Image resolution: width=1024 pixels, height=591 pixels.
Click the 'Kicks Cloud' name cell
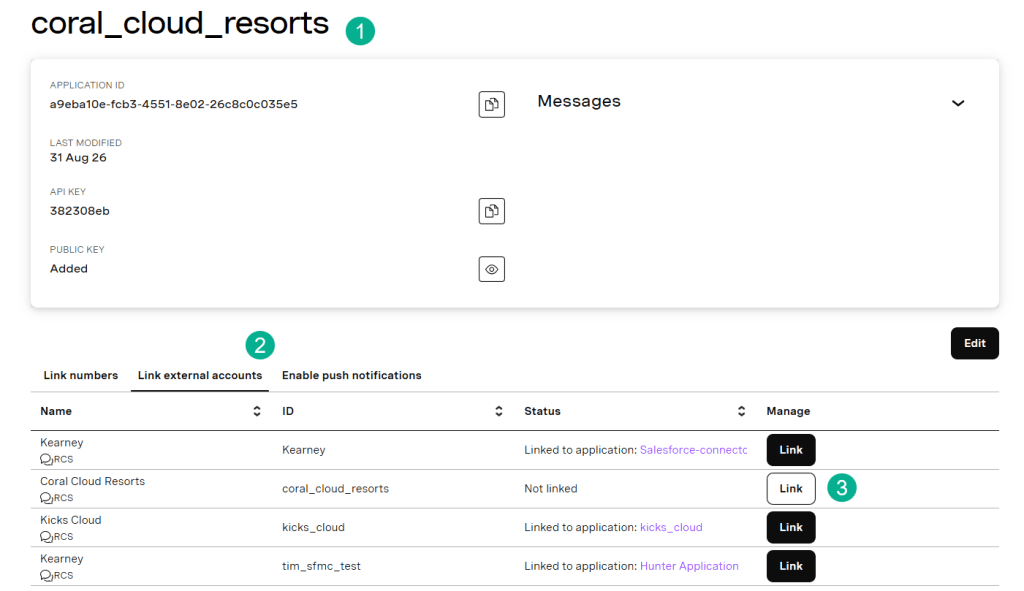point(71,520)
